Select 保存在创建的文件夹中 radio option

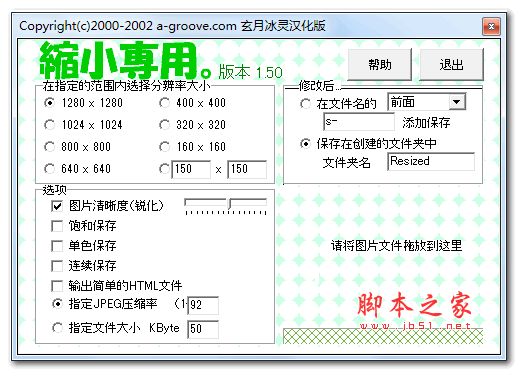[x=305, y=144]
